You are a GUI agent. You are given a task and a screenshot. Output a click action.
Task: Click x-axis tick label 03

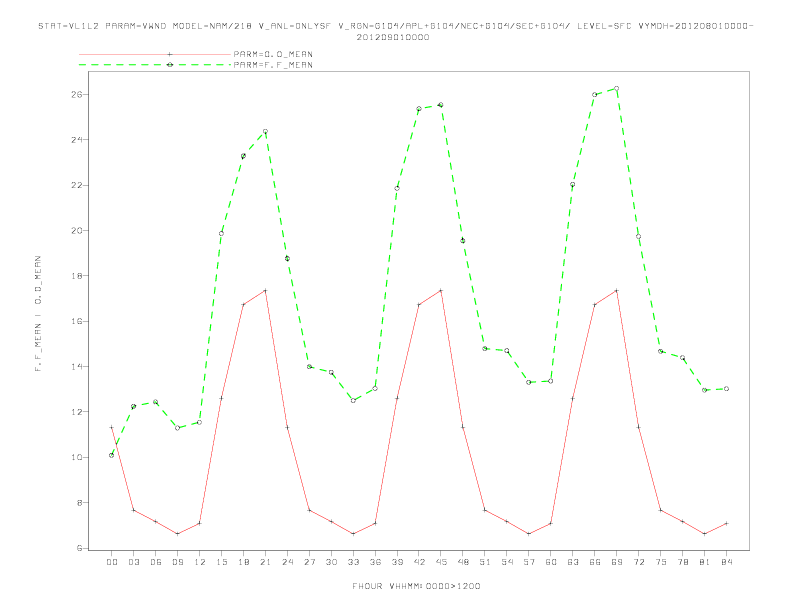pos(133,562)
